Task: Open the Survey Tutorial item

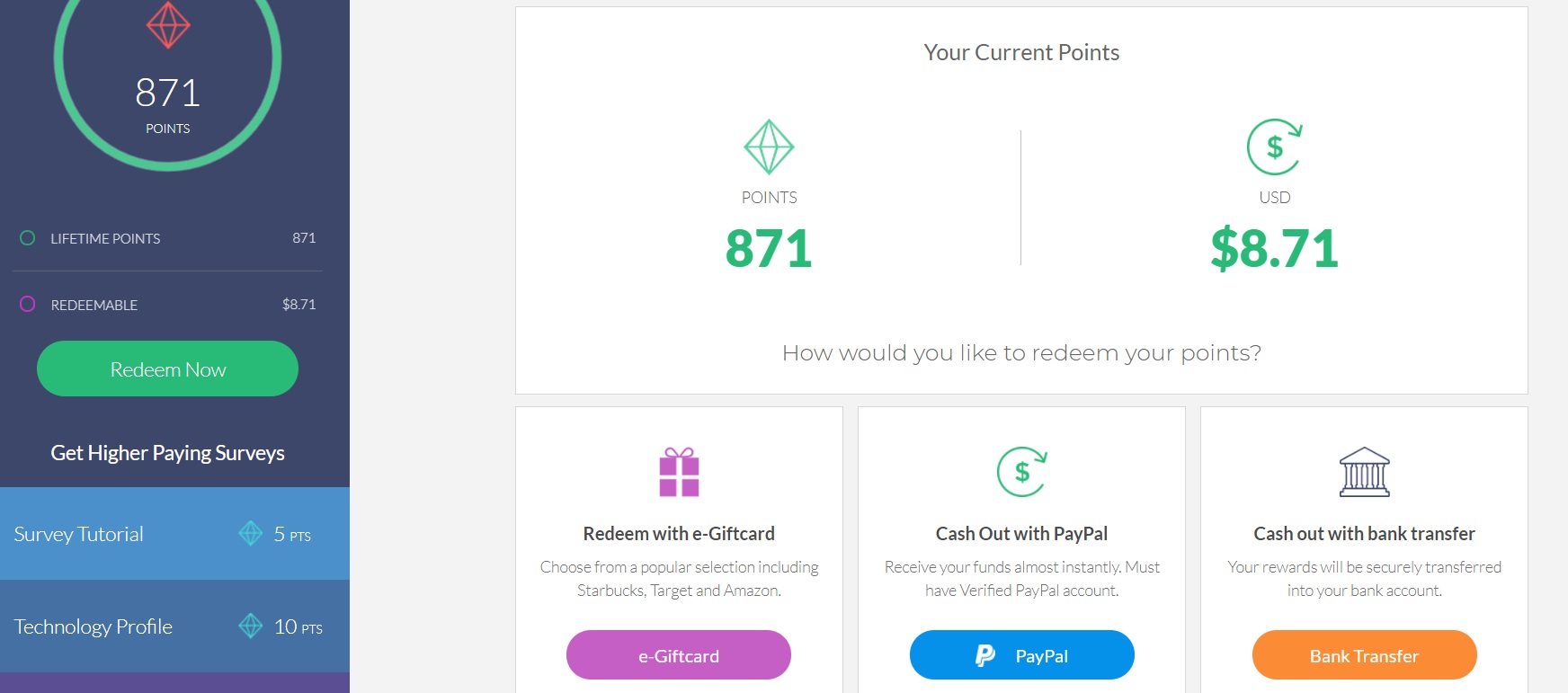Action: tap(79, 534)
